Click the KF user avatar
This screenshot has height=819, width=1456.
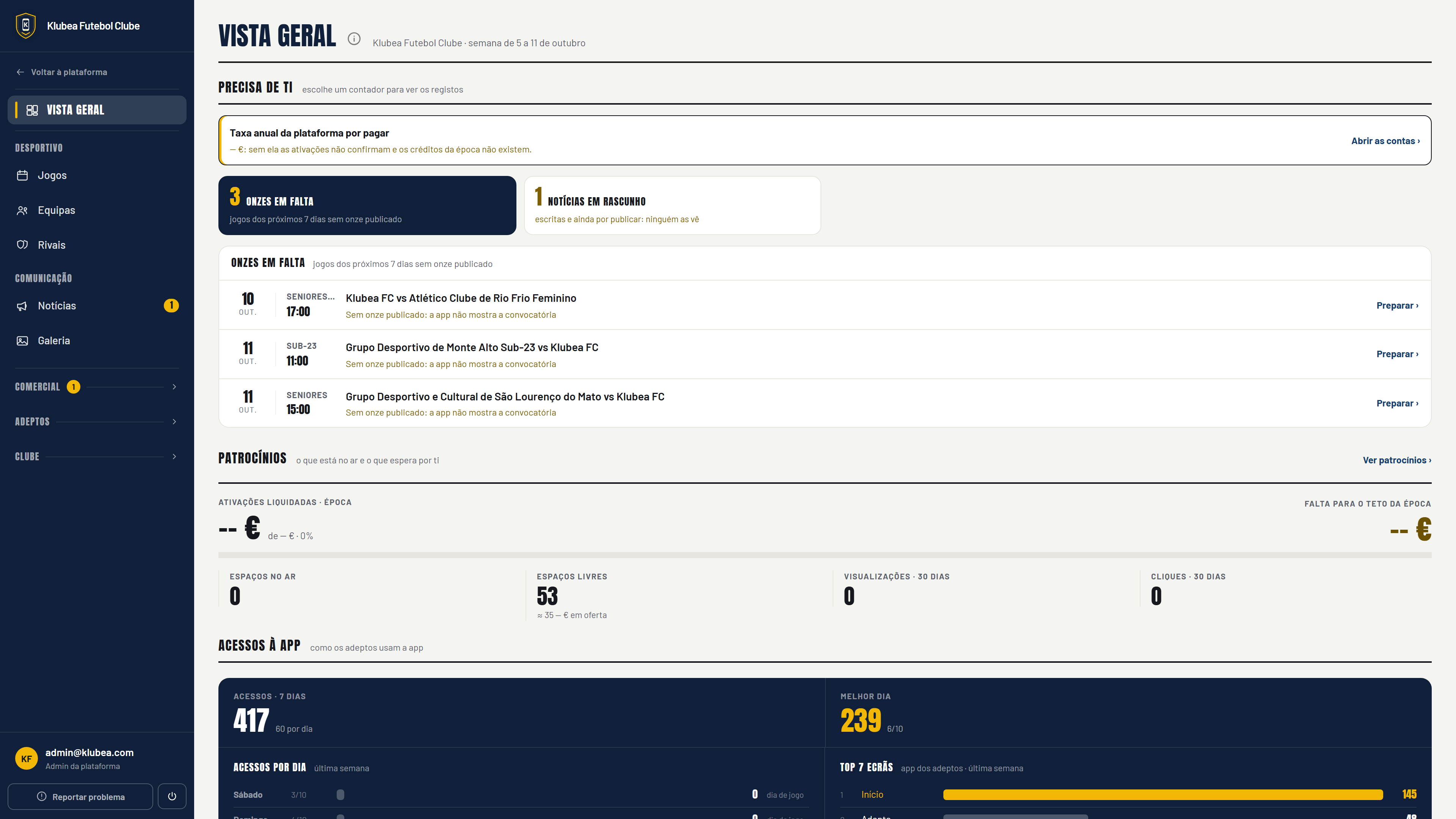[27, 758]
